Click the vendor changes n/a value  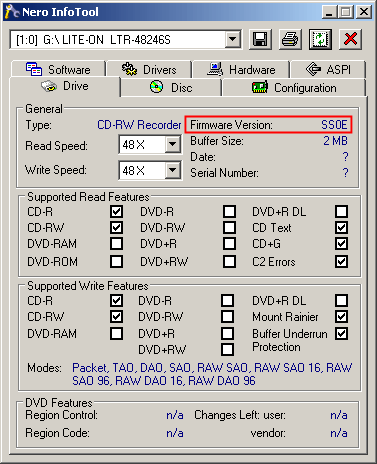pos(339,433)
